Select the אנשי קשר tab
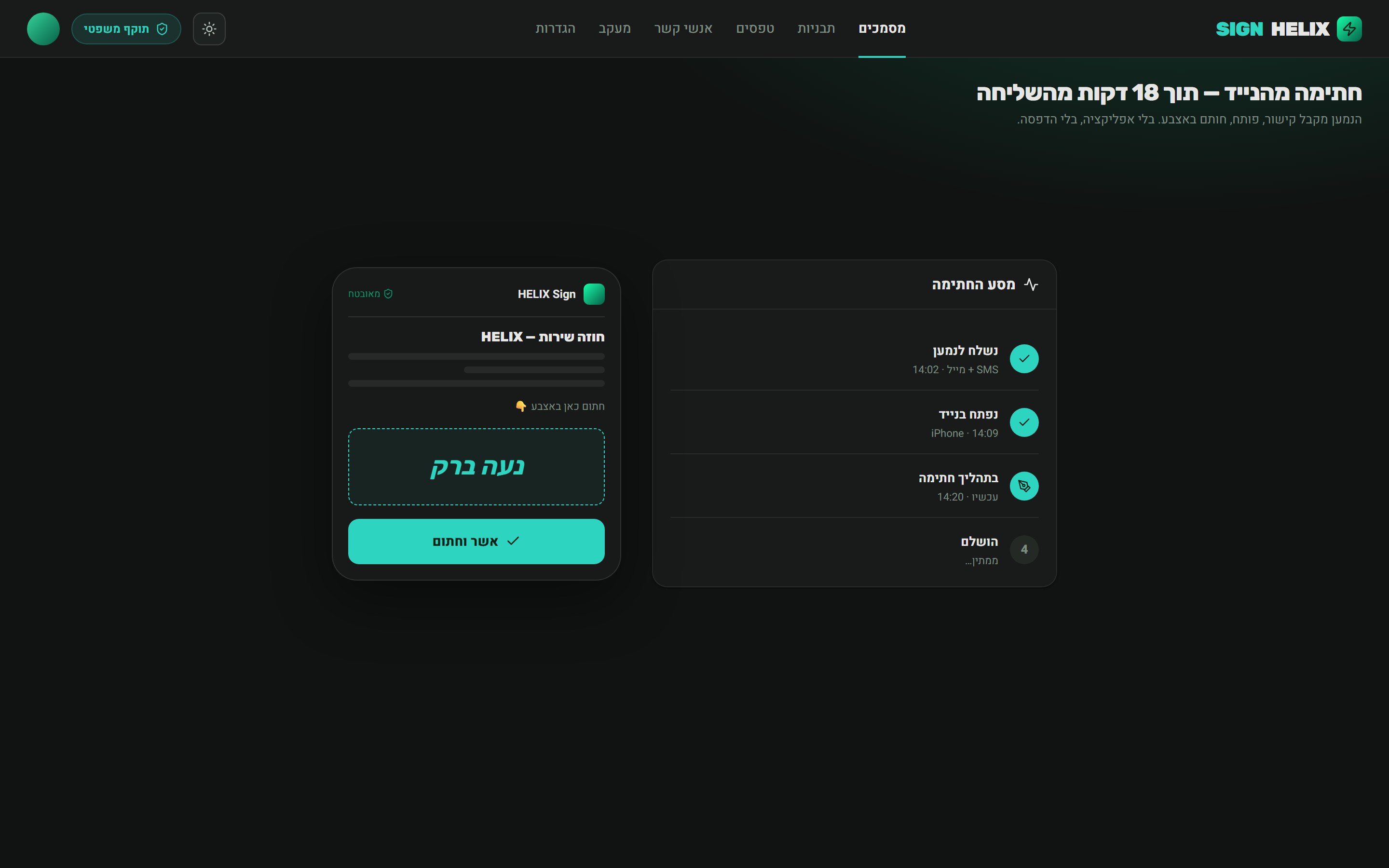Image resolution: width=1389 pixels, height=868 pixels. 683,29
